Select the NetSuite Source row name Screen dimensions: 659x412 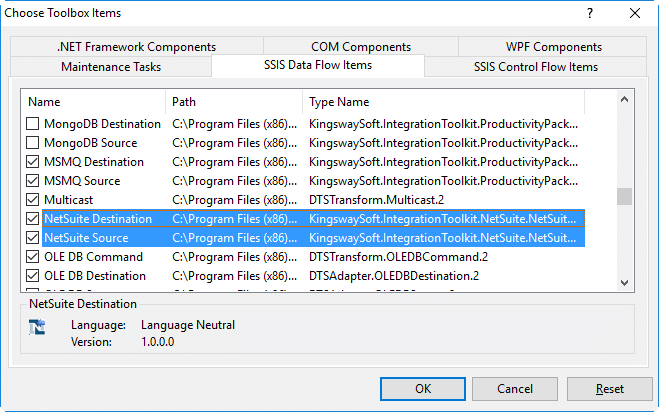coord(86,238)
